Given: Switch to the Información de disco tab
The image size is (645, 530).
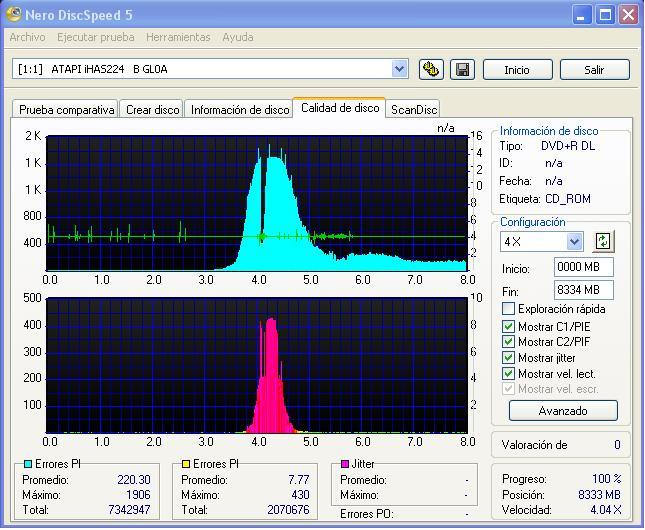Looking at the screenshot, I should (x=240, y=110).
